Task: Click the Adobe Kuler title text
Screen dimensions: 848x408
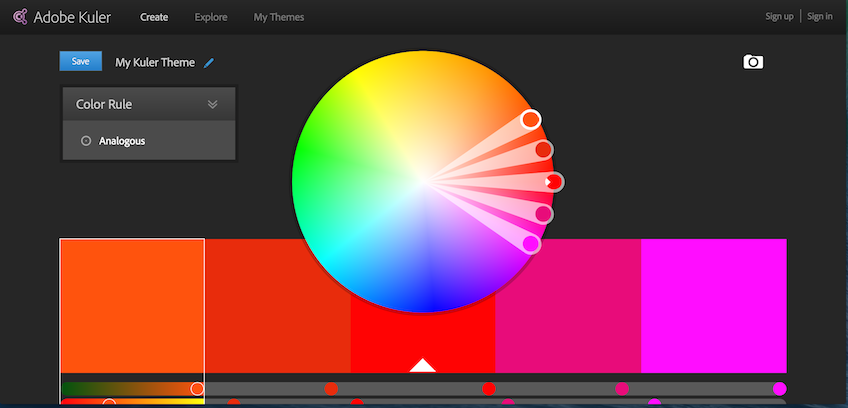Action: pos(72,17)
